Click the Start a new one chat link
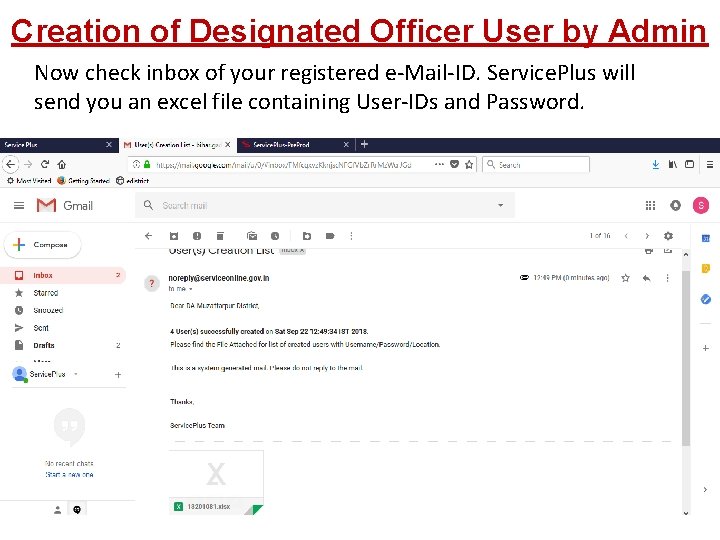 click(69, 474)
